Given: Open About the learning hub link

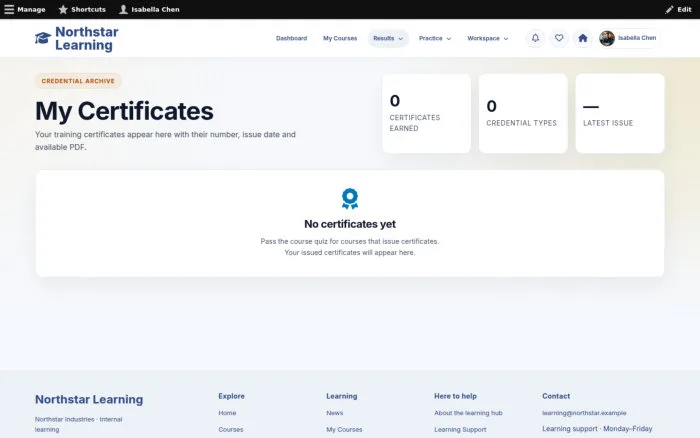Looking at the screenshot, I should click(x=468, y=413).
